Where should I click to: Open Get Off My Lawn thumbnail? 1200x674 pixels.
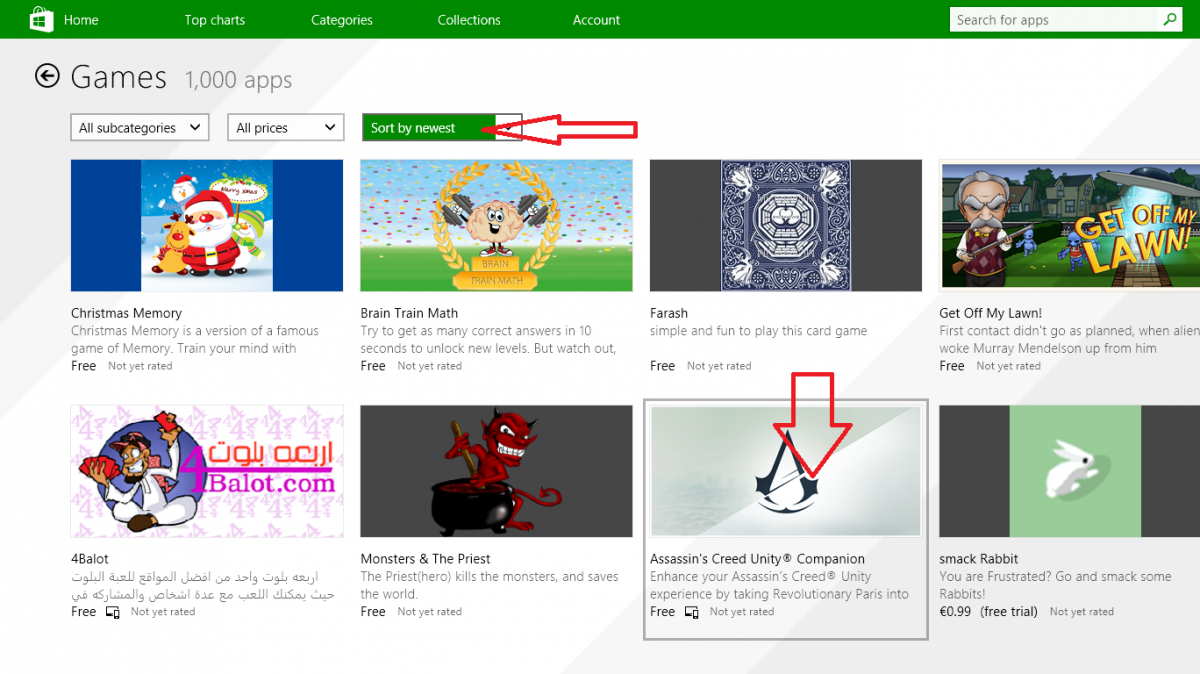(1069, 225)
